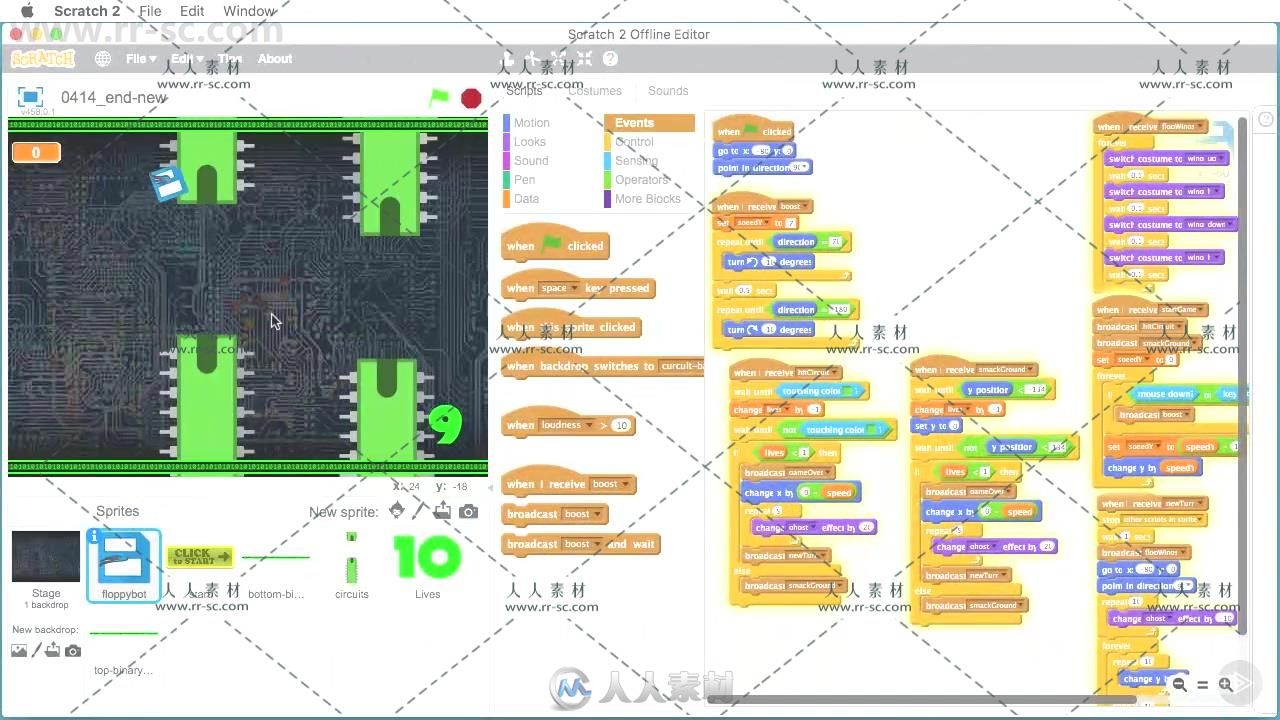Open the File menu in Scratch
Viewport: 1280px width, 720px height.
coord(140,59)
